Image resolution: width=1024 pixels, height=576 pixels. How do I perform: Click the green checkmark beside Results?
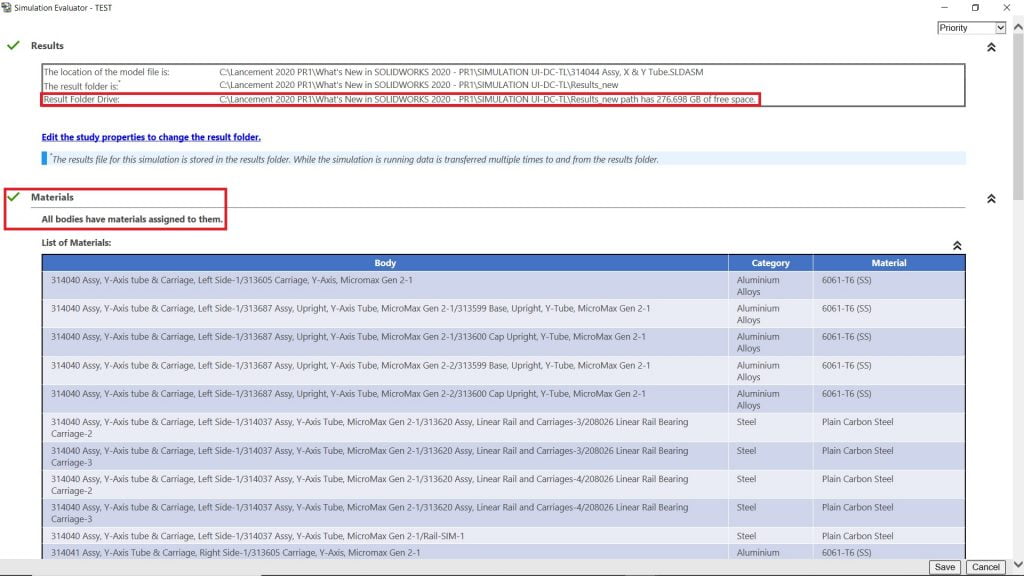(13, 45)
